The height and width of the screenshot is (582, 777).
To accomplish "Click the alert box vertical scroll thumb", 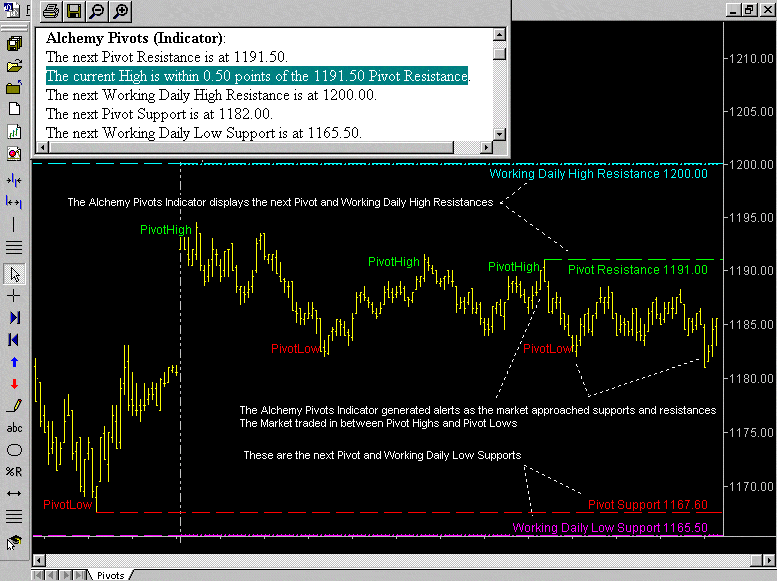I will [x=500, y=53].
